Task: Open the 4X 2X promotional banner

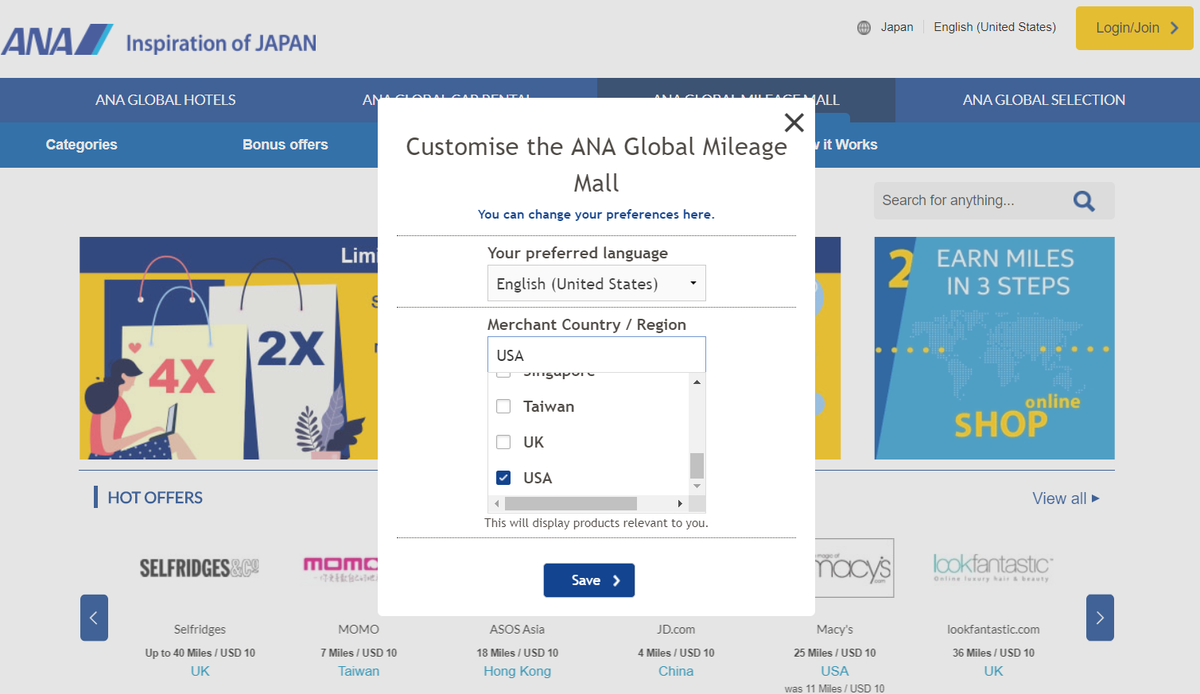Action: (229, 348)
